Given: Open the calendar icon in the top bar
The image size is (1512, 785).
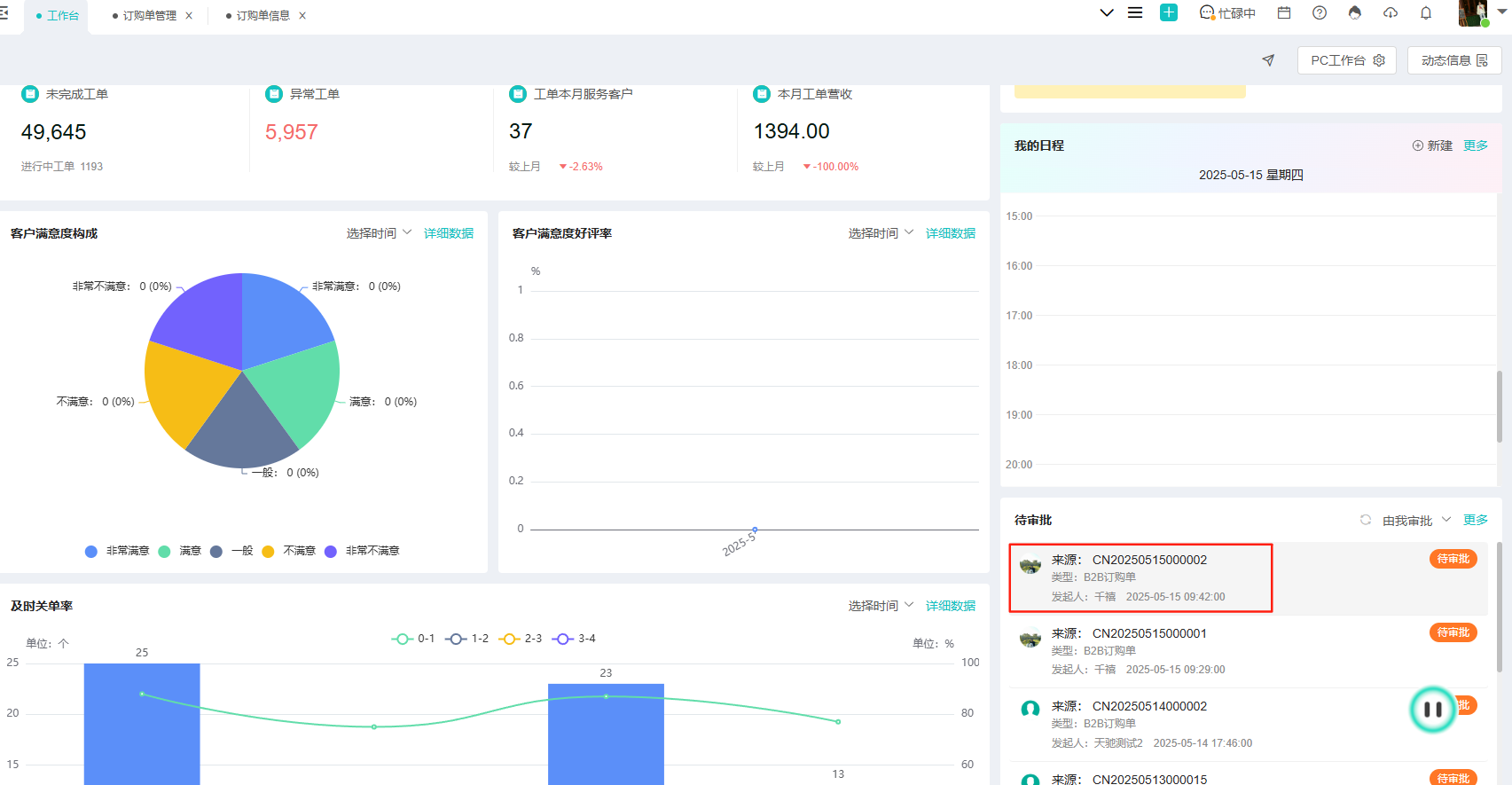Looking at the screenshot, I should click(1284, 12).
